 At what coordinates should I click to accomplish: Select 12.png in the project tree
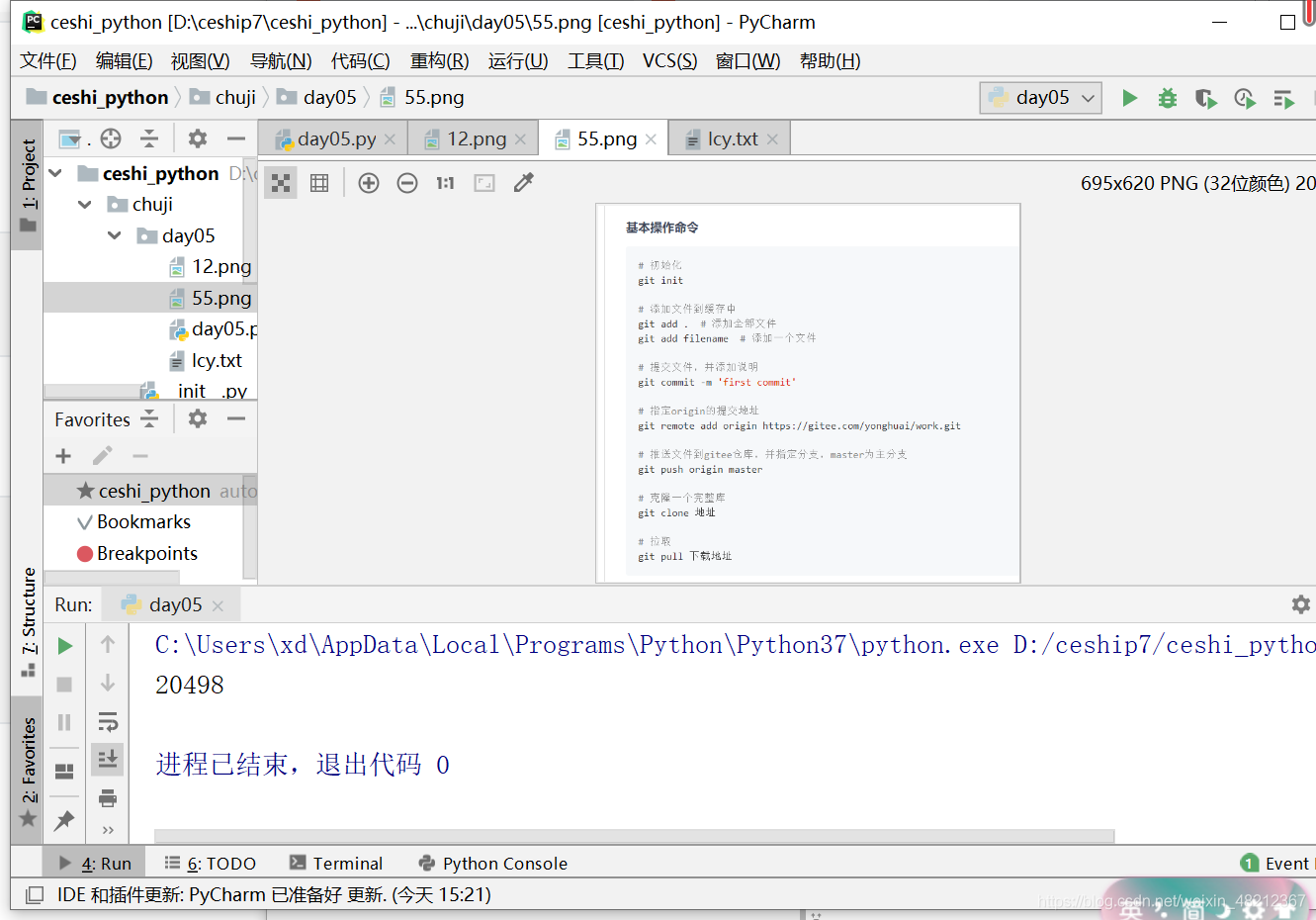pos(210,267)
